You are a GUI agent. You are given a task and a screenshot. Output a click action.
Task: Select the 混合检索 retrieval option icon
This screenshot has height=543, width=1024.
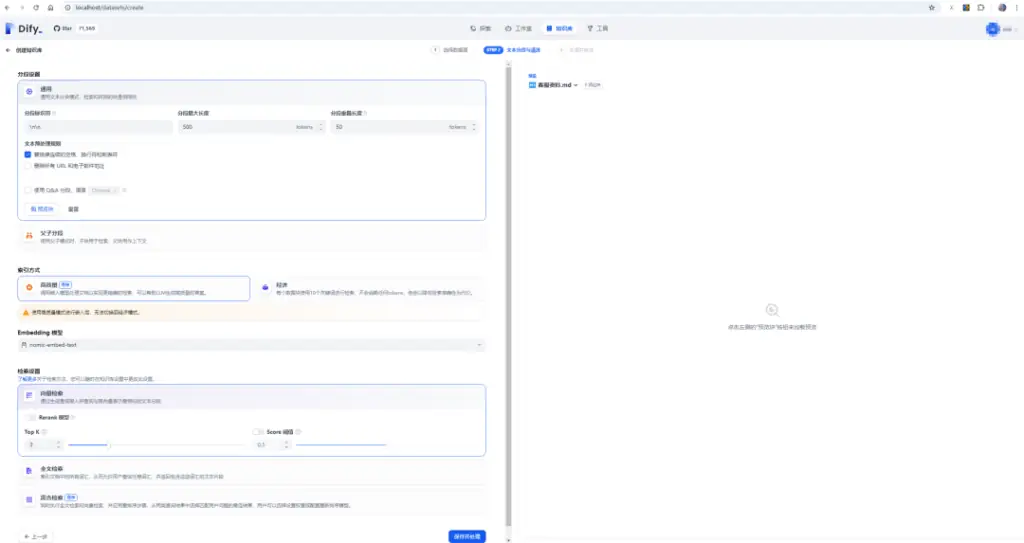(29, 500)
